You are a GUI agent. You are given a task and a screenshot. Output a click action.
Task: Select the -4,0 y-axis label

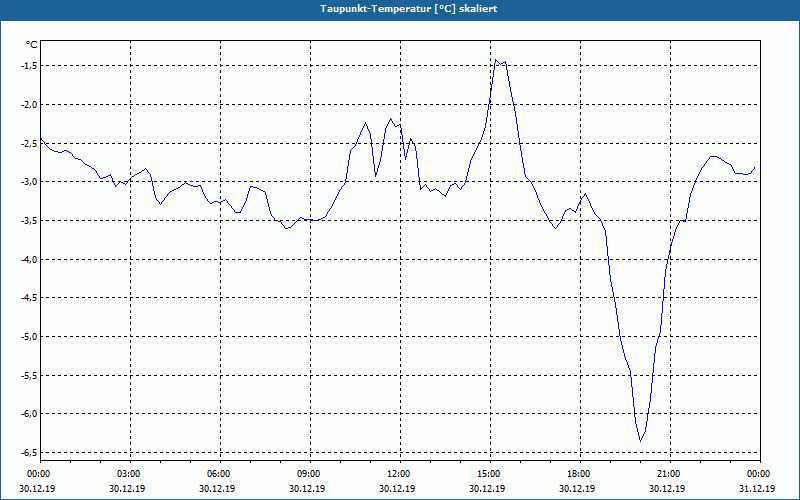pyautogui.click(x=29, y=259)
